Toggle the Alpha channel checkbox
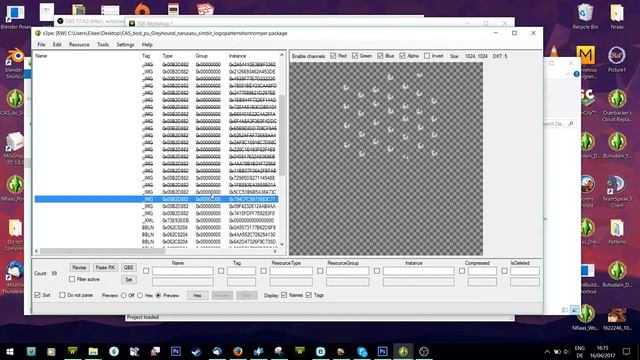 pyautogui.click(x=402, y=56)
